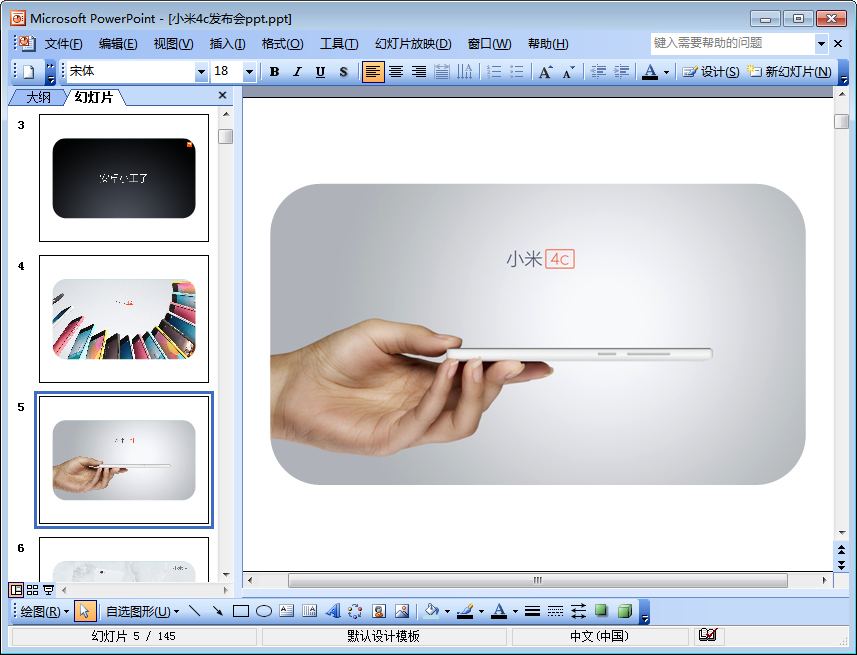Viewport: 857px width, 655px height.
Task: Open the 视图 (View) menu
Action: 173,44
